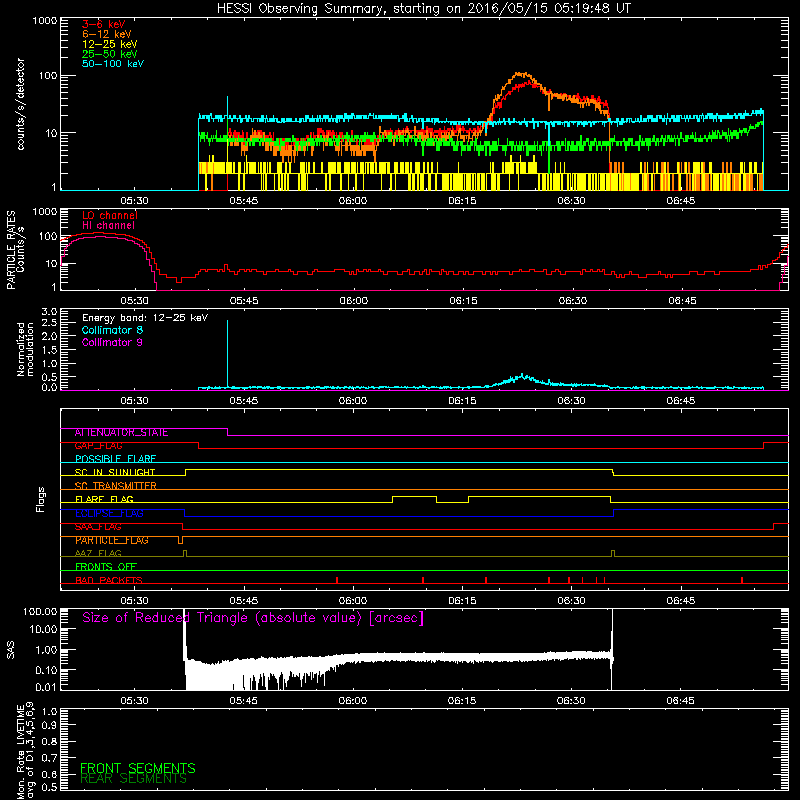Click the 'REAR SEGMENTS' legend label
The image size is (800, 800).
point(134,779)
